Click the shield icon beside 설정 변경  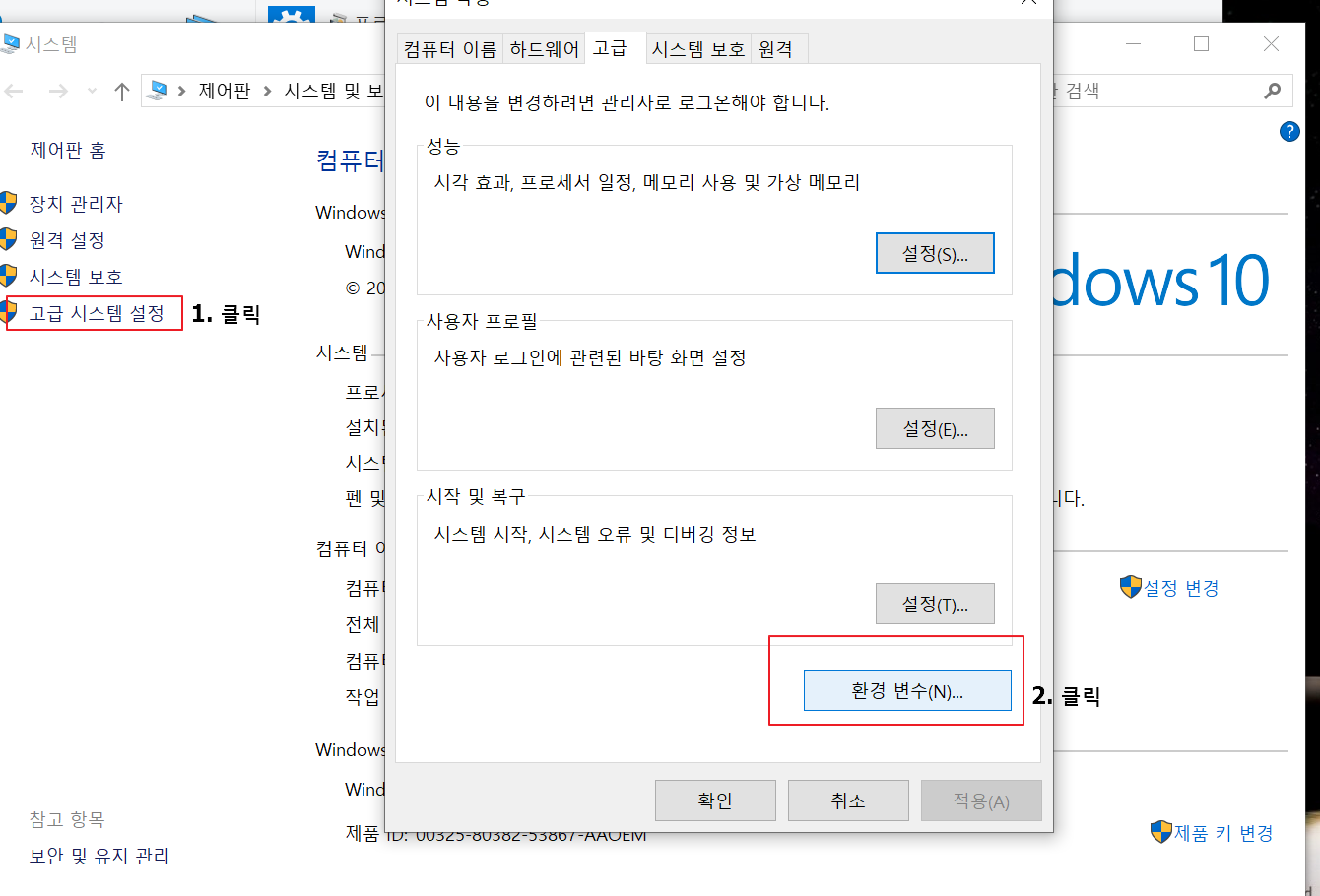click(x=1130, y=587)
